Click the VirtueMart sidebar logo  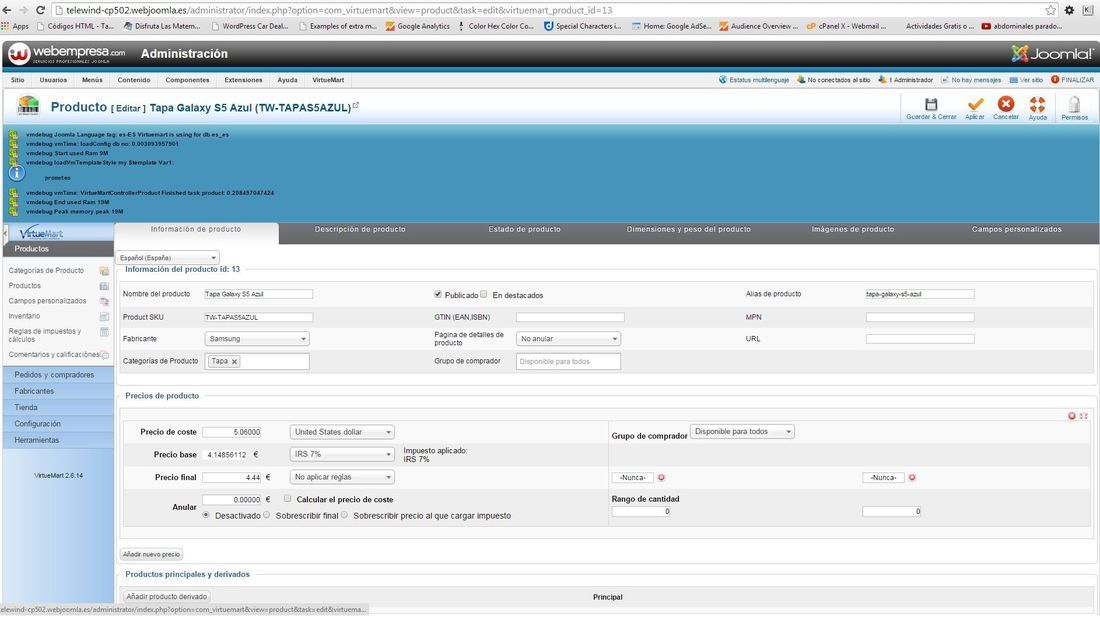point(41,233)
